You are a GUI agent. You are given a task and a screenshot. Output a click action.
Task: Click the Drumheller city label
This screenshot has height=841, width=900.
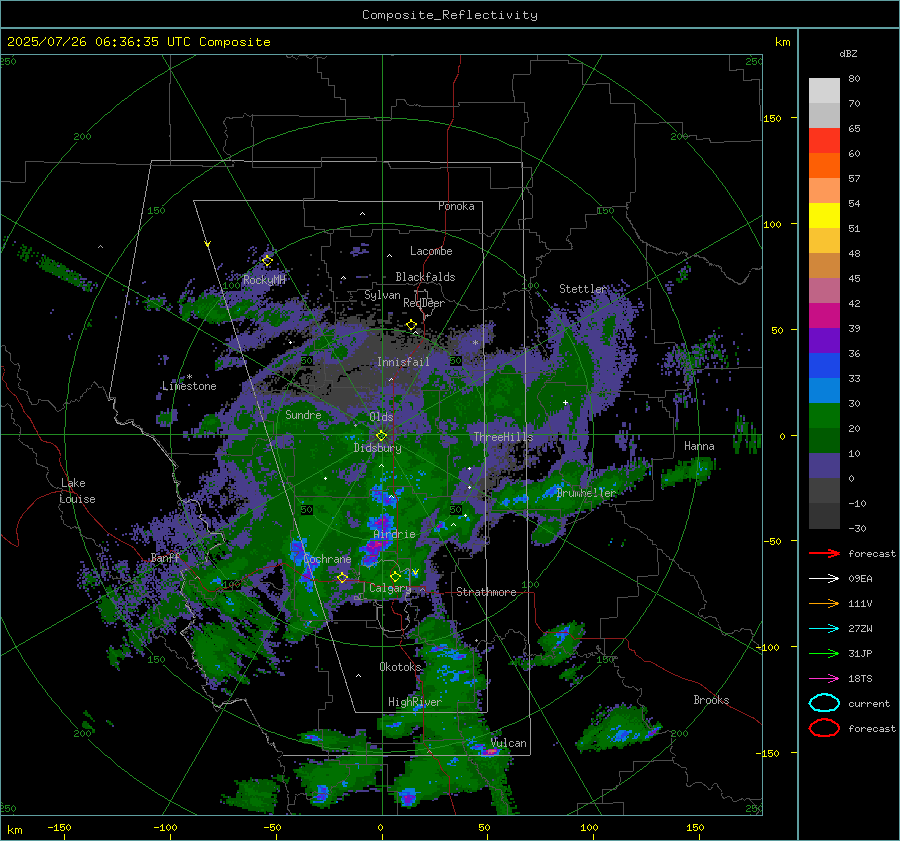tap(586, 493)
